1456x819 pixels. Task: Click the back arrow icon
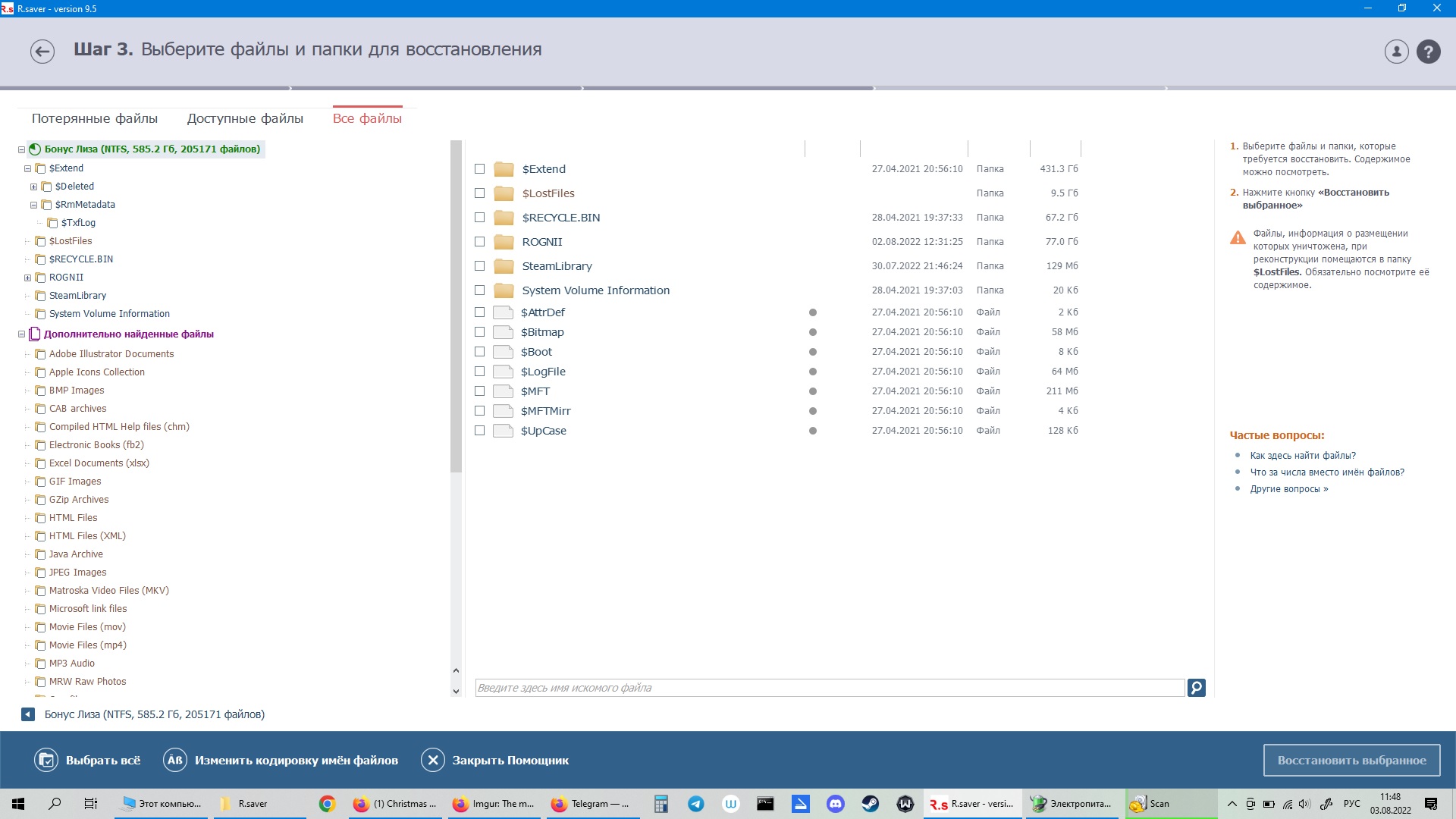[x=42, y=52]
